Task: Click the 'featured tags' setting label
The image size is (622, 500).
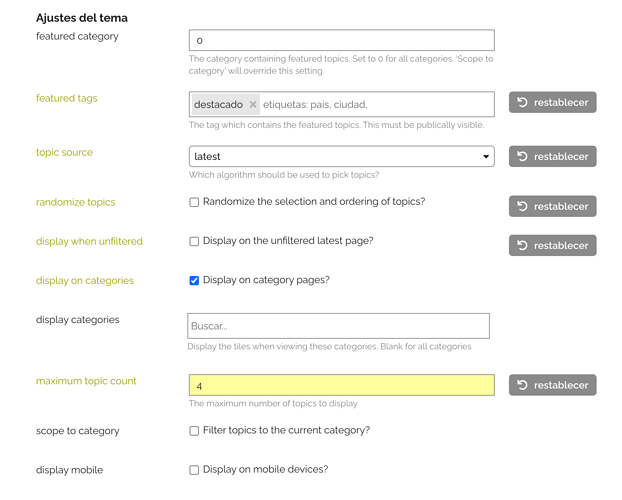Action: pyautogui.click(x=67, y=98)
